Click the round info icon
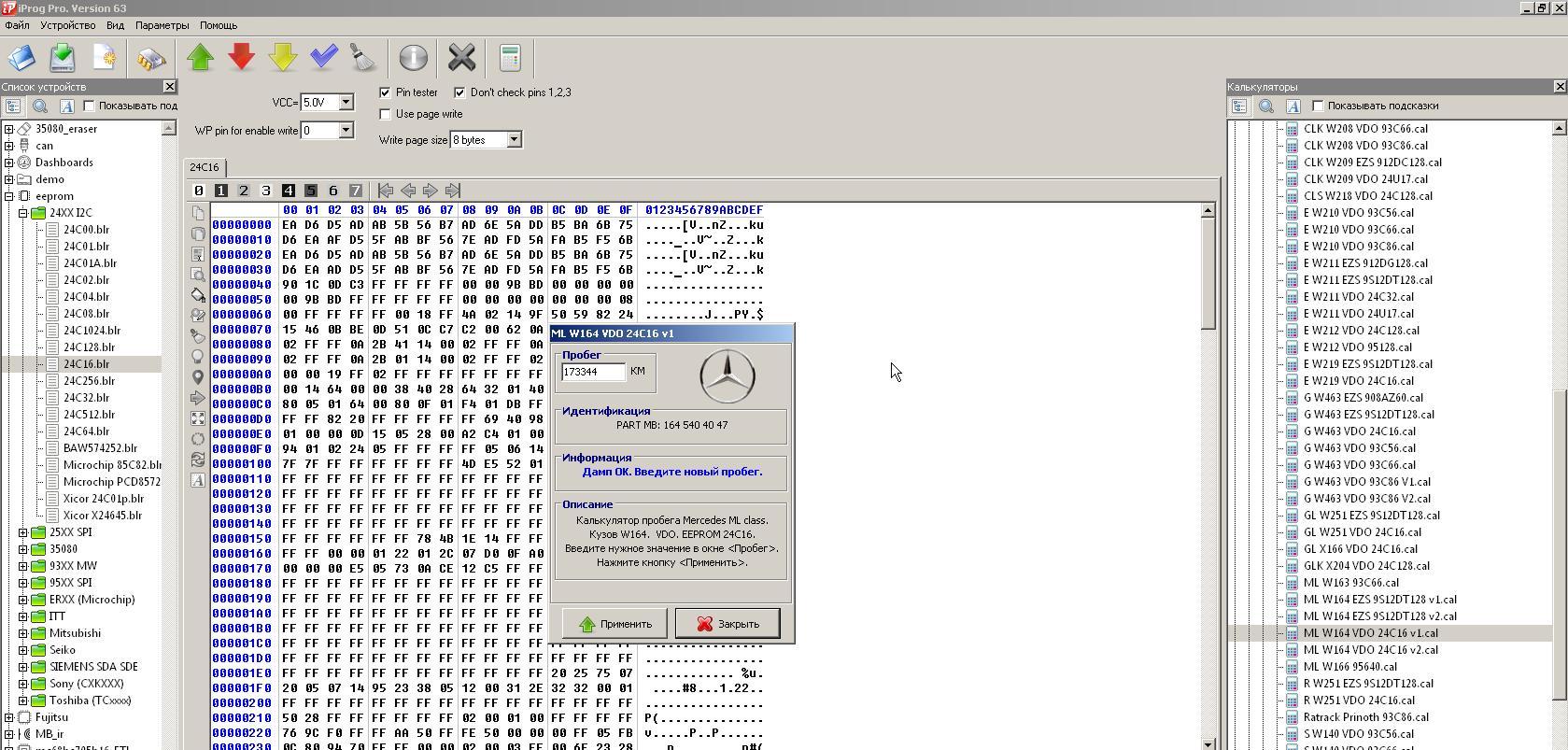The height and width of the screenshot is (750, 1568). pos(413,58)
